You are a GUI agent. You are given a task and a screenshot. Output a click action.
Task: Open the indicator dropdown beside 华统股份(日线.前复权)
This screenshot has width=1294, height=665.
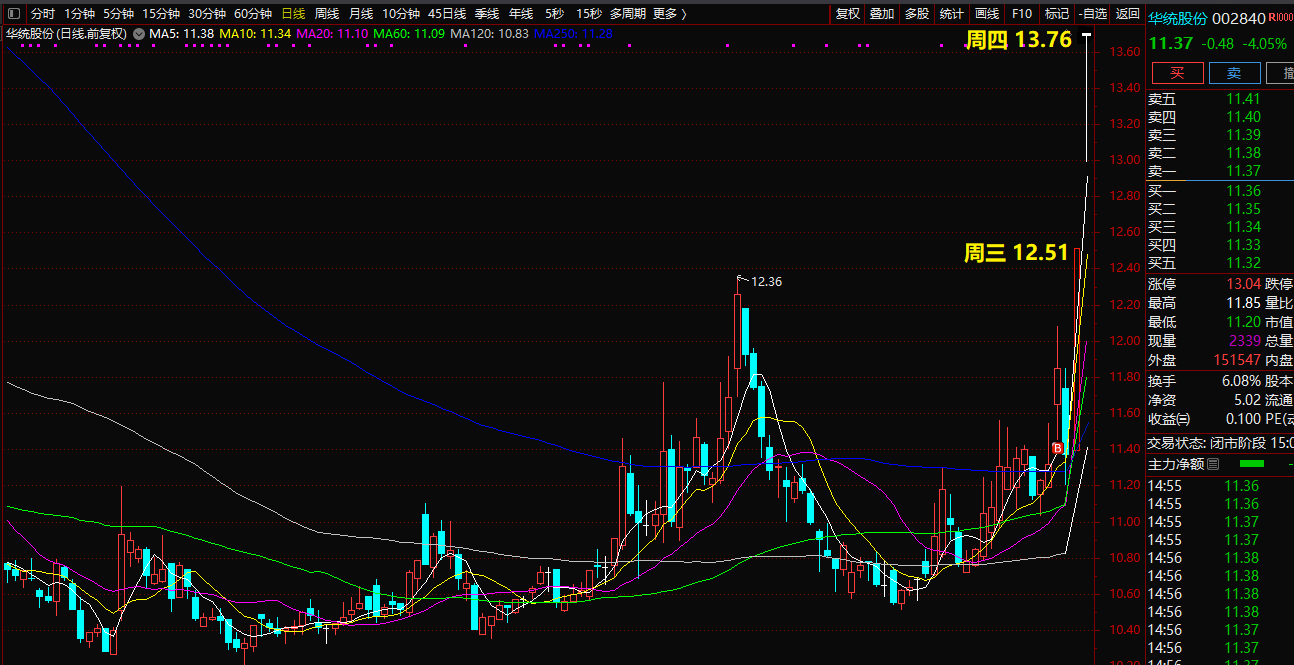138,34
